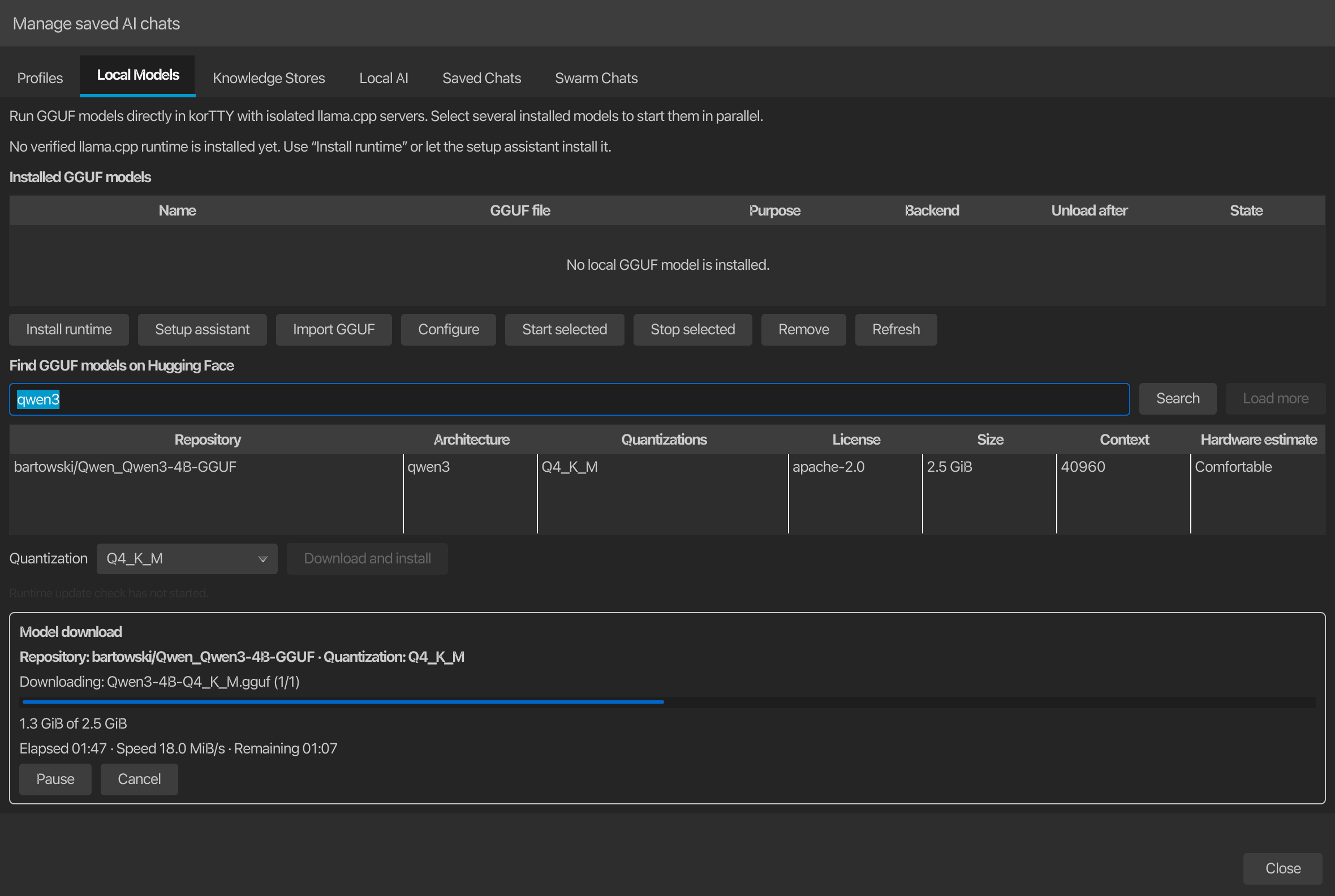Click Search for GGUF models
This screenshot has width=1335, height=896.
point(1178,398)
